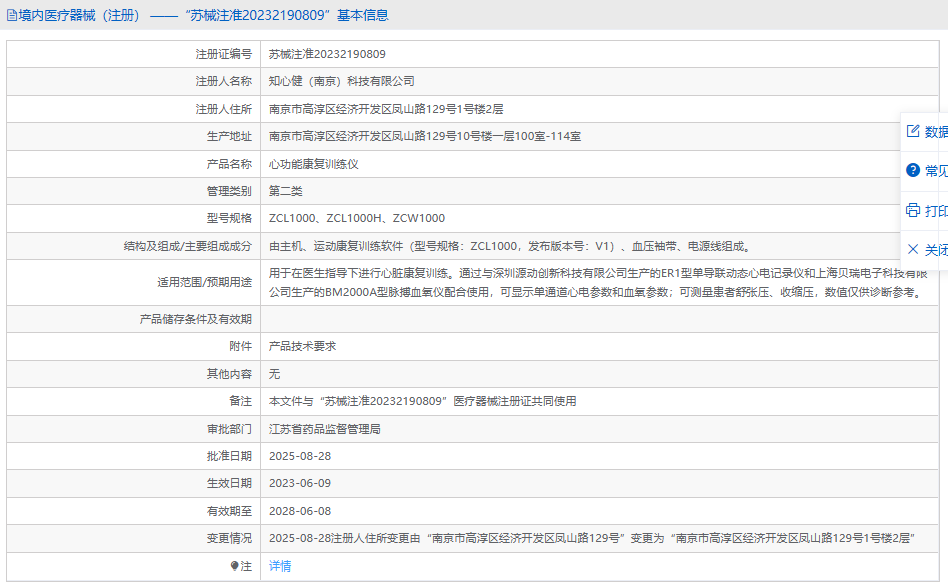This screenshot has width=948, height=587.
Task: Click the 管理类别 field label
Action: pos(229,192)
